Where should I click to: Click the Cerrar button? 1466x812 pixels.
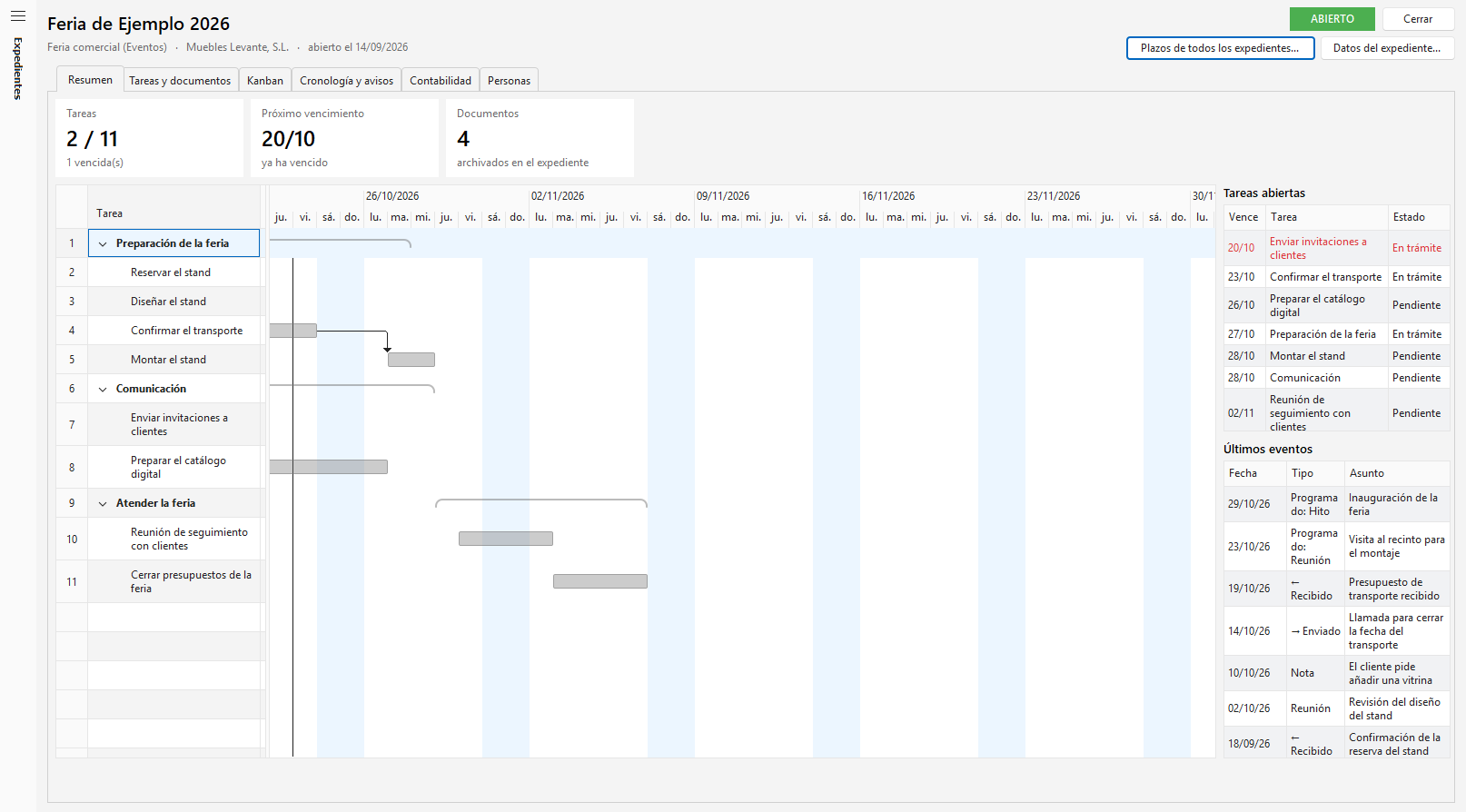[x=1418, y=19]
